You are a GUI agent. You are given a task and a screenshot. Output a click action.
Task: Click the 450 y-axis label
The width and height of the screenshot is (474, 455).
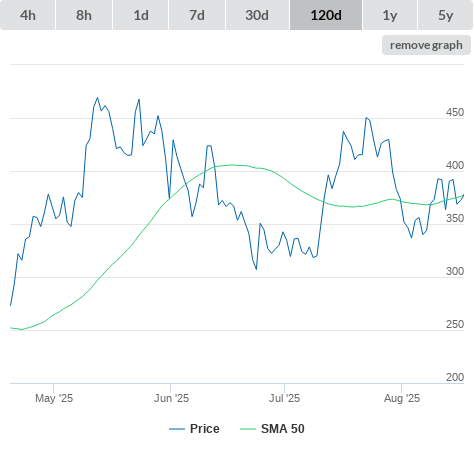[x=455, y=112]
